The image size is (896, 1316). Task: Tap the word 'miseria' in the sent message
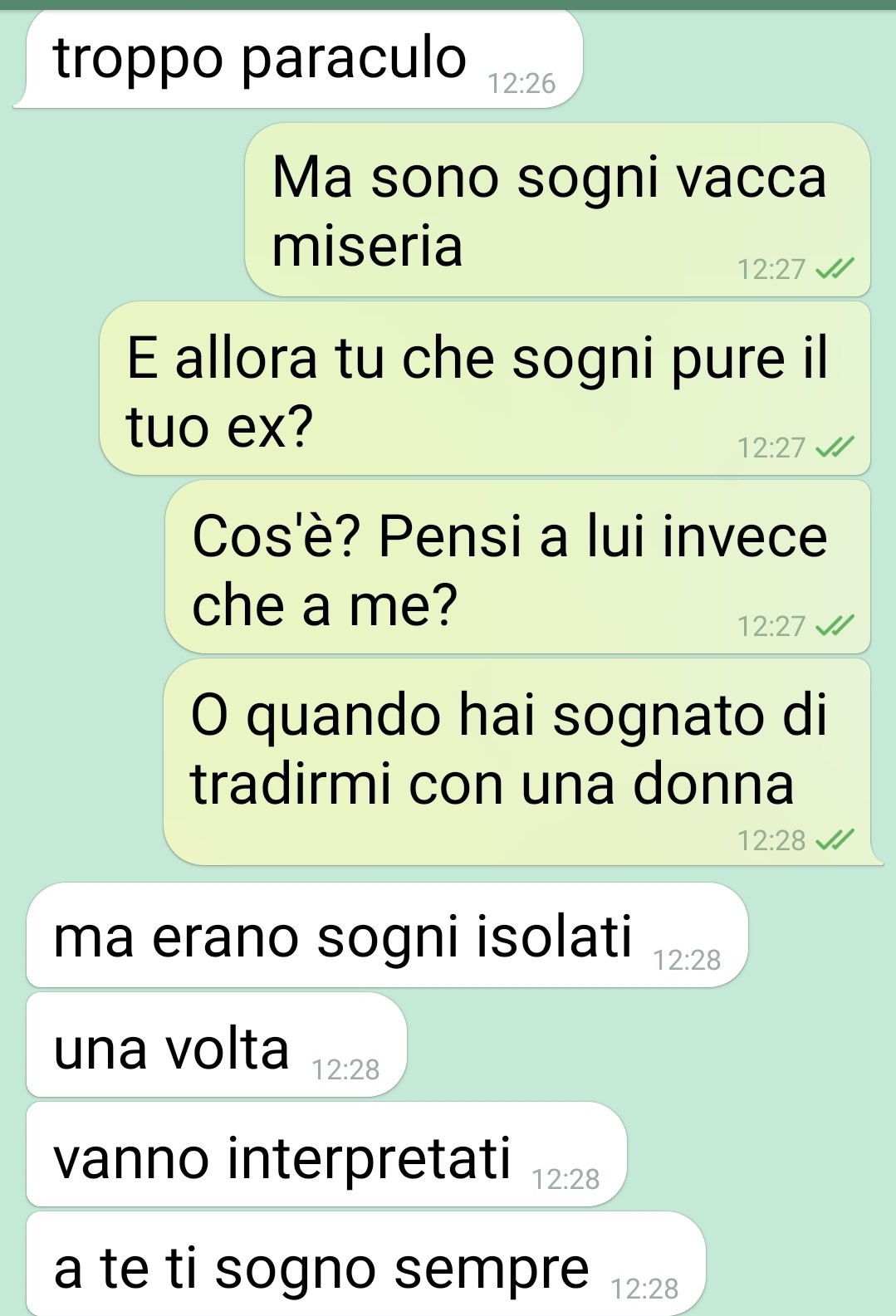click(367, 247)
